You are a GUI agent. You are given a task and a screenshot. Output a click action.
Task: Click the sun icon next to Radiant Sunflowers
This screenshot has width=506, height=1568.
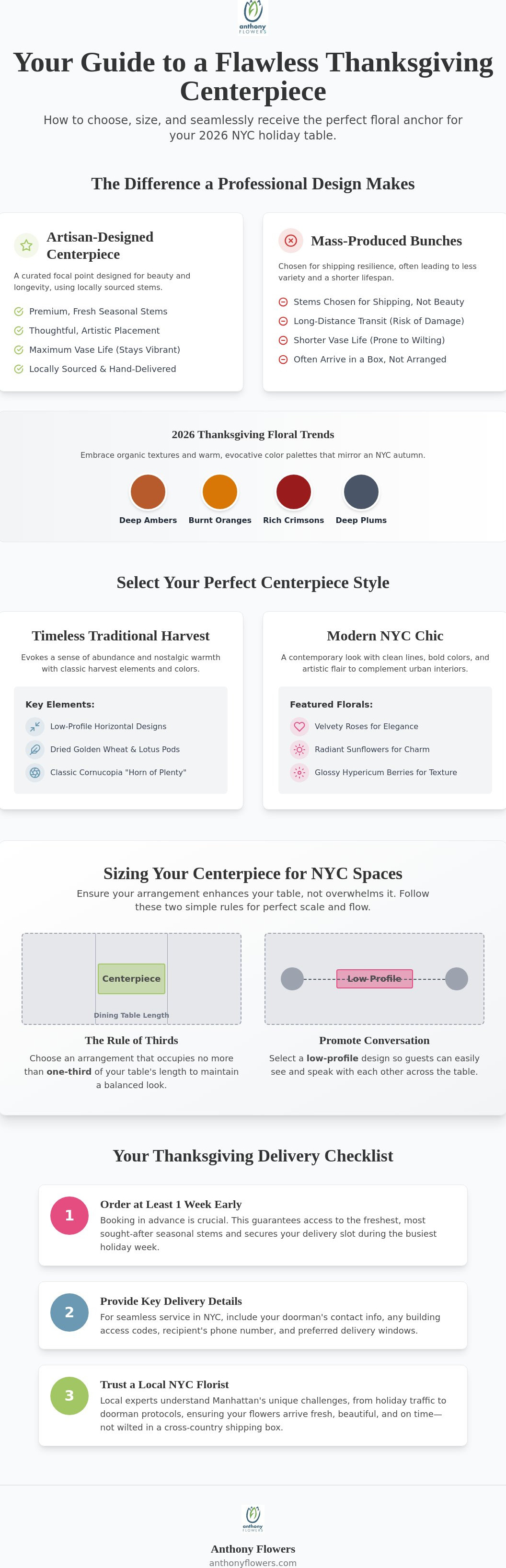[x=299, y=749]
